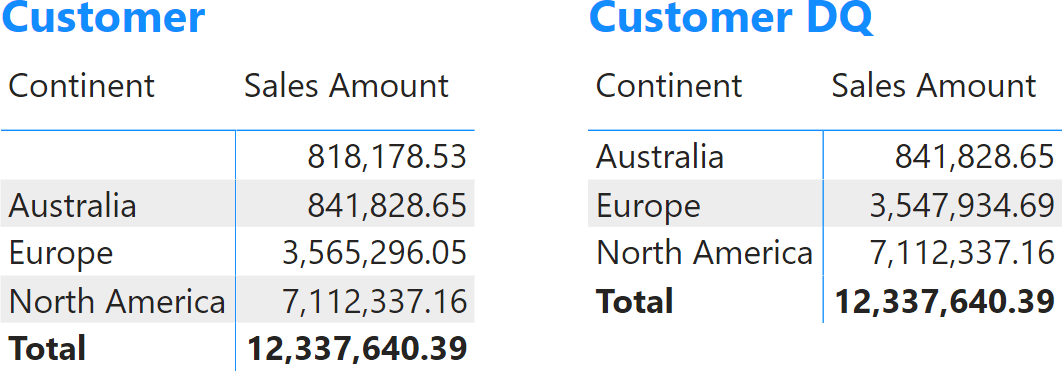Select Australia row in Customer DQ table
1063x371 pixels.
point(825,156)
